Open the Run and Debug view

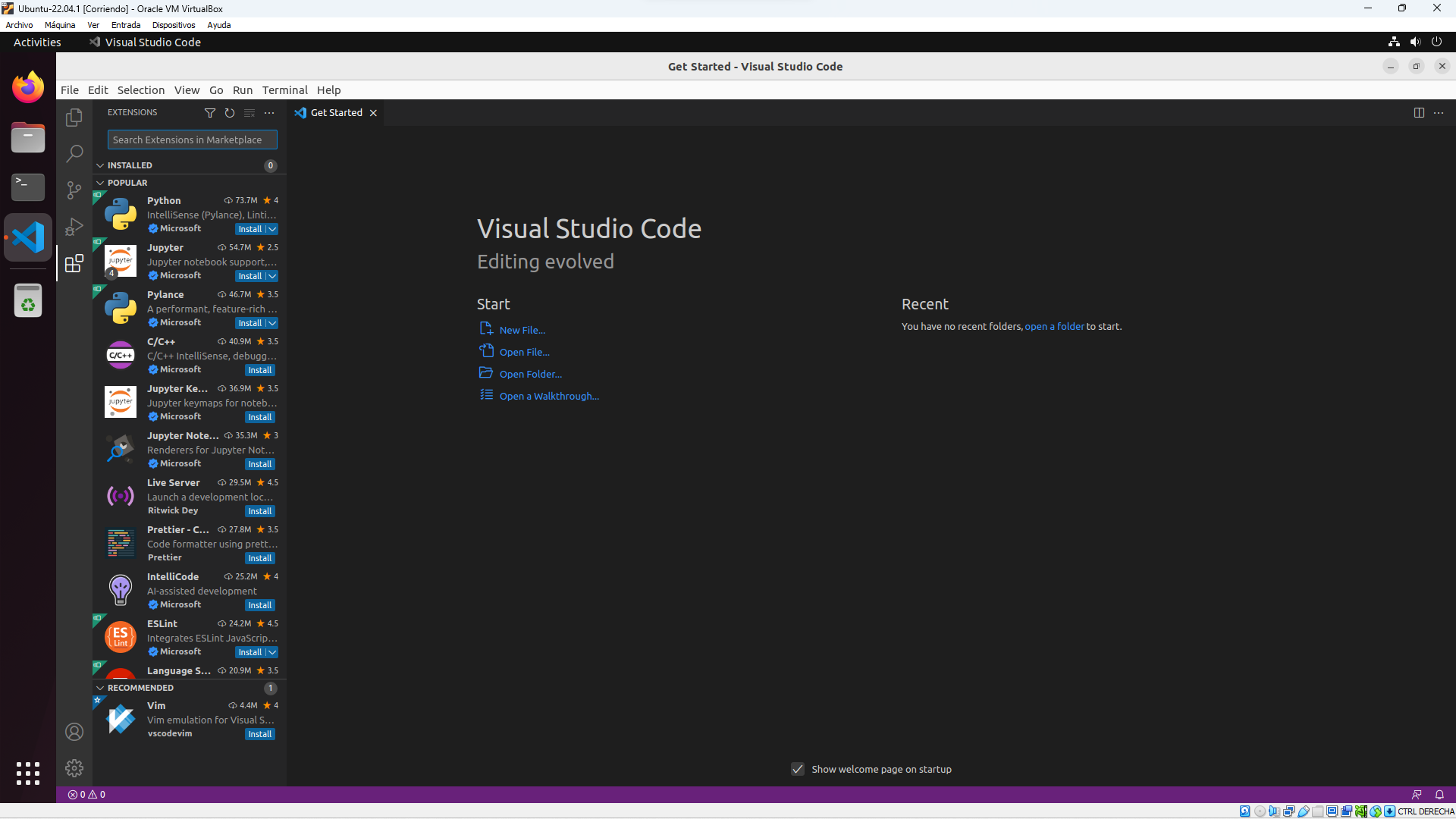[x=74, y=227]
